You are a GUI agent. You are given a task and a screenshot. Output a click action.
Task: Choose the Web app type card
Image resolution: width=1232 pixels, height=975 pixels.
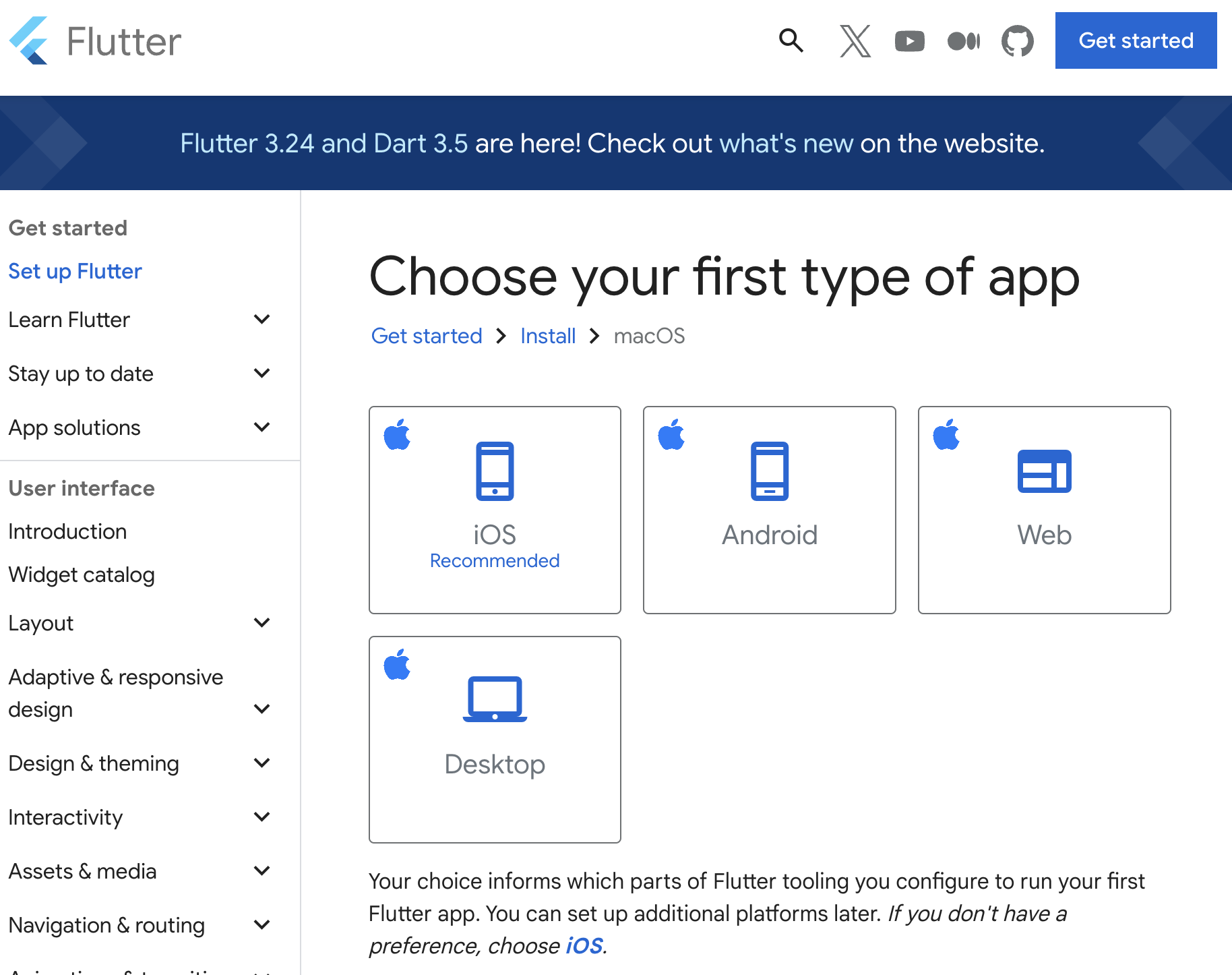click(1045, 510)
